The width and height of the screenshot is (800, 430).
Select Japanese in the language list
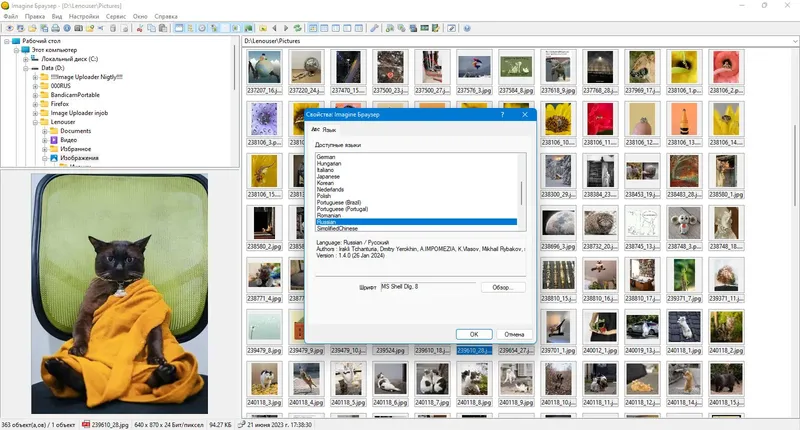328,176
